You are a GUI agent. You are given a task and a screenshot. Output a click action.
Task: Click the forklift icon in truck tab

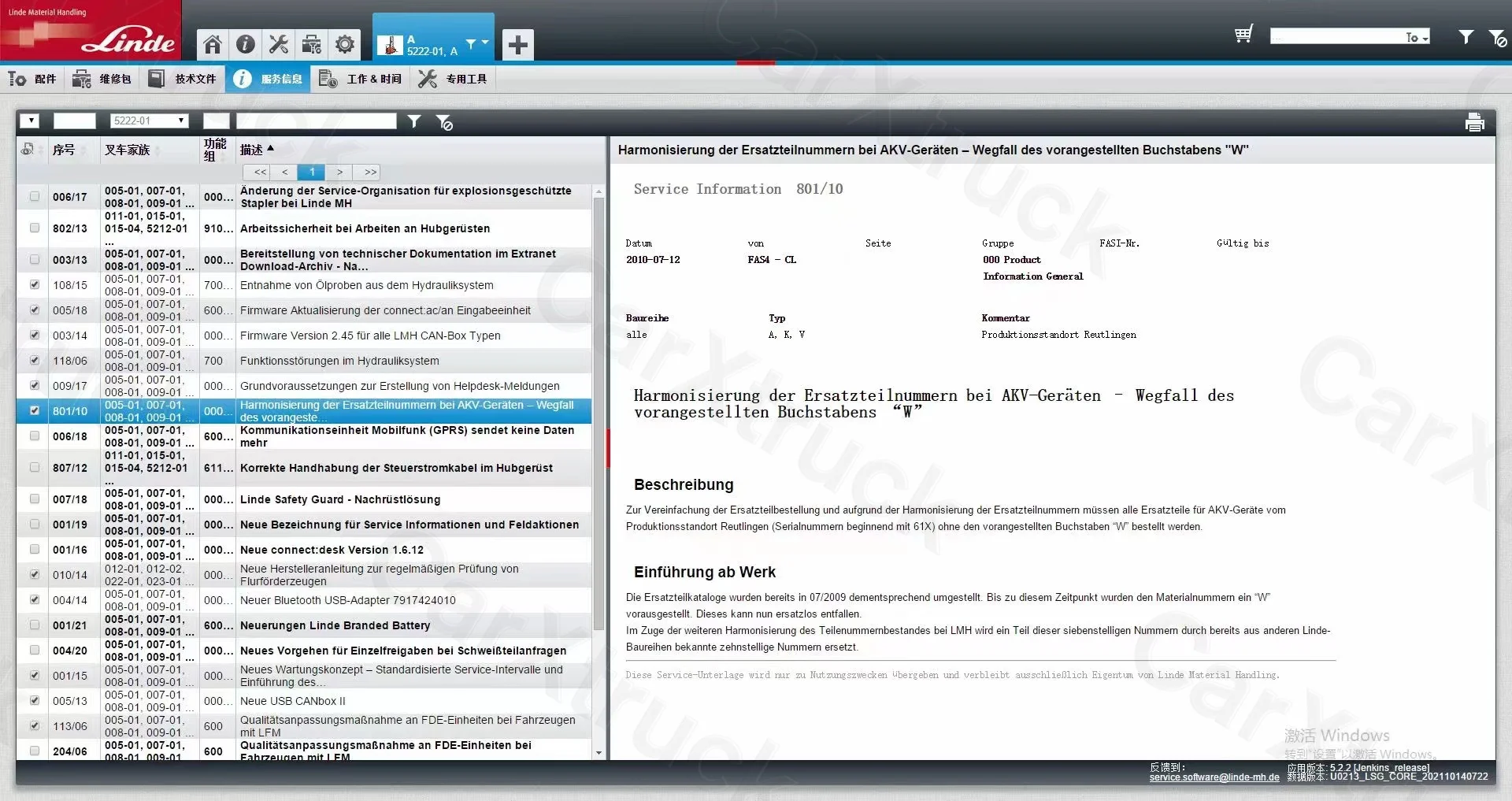390,45
